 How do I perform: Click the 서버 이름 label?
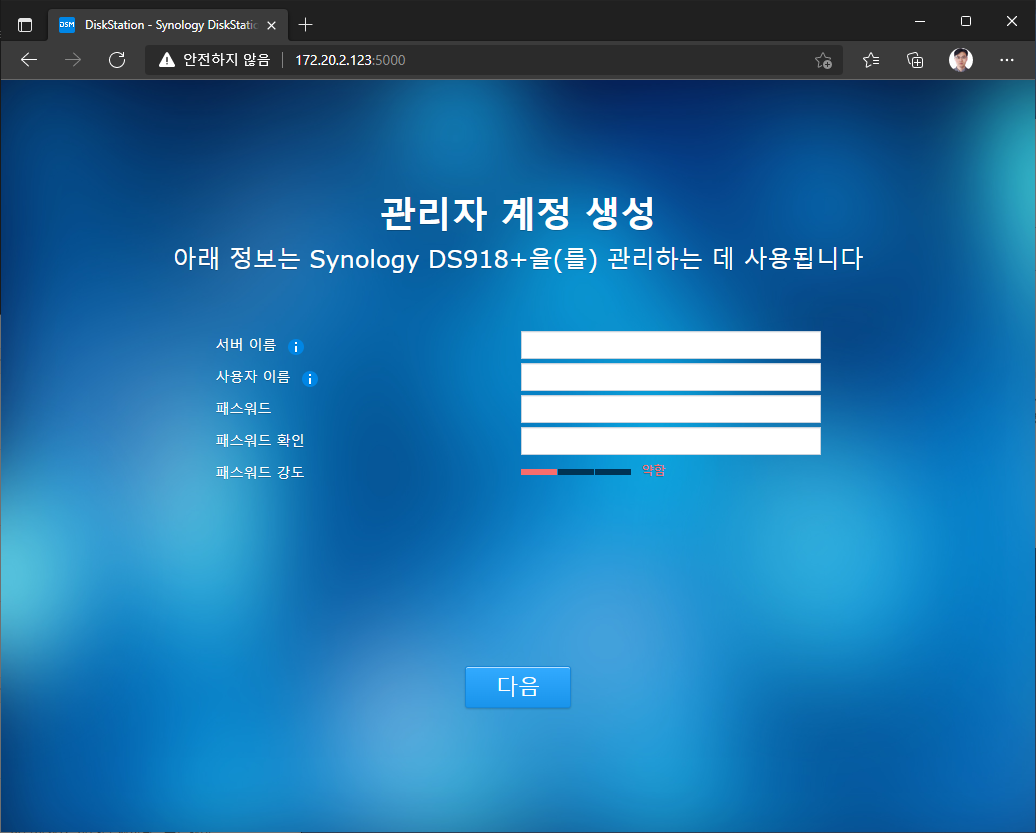(246, 345)
